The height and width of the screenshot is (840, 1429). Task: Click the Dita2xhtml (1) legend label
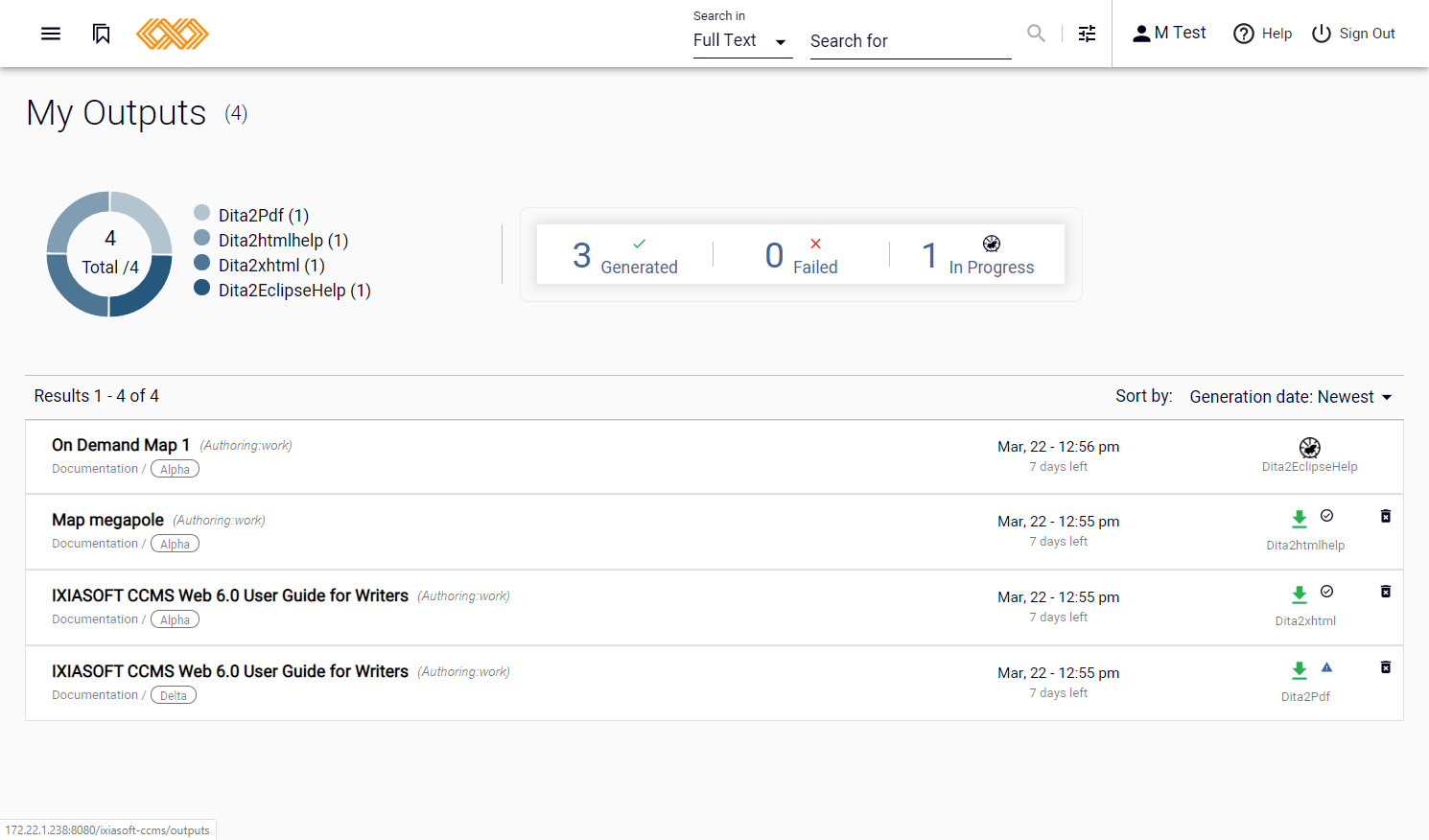point(271,266)
